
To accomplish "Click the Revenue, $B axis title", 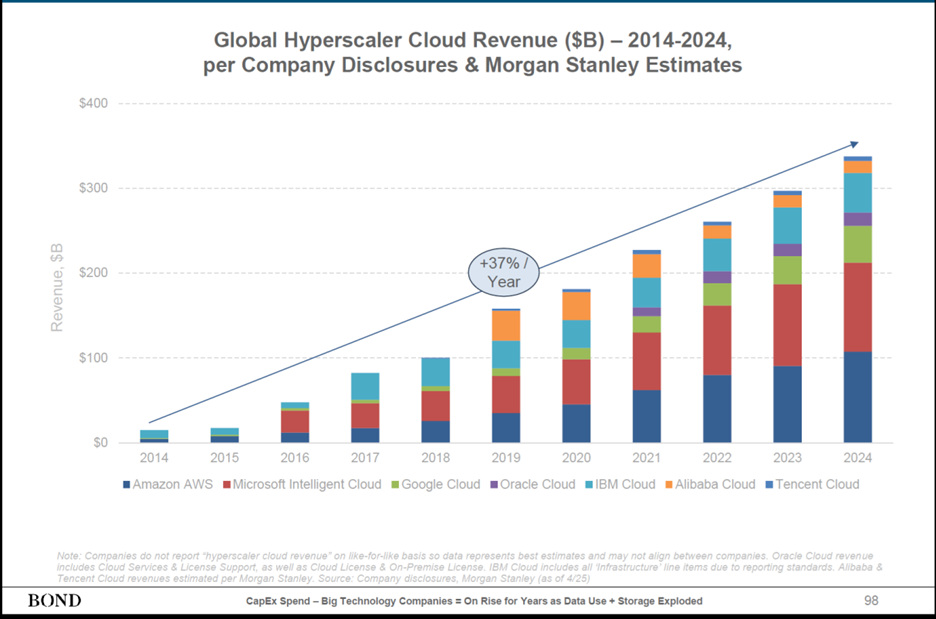I will click(59, 285).
